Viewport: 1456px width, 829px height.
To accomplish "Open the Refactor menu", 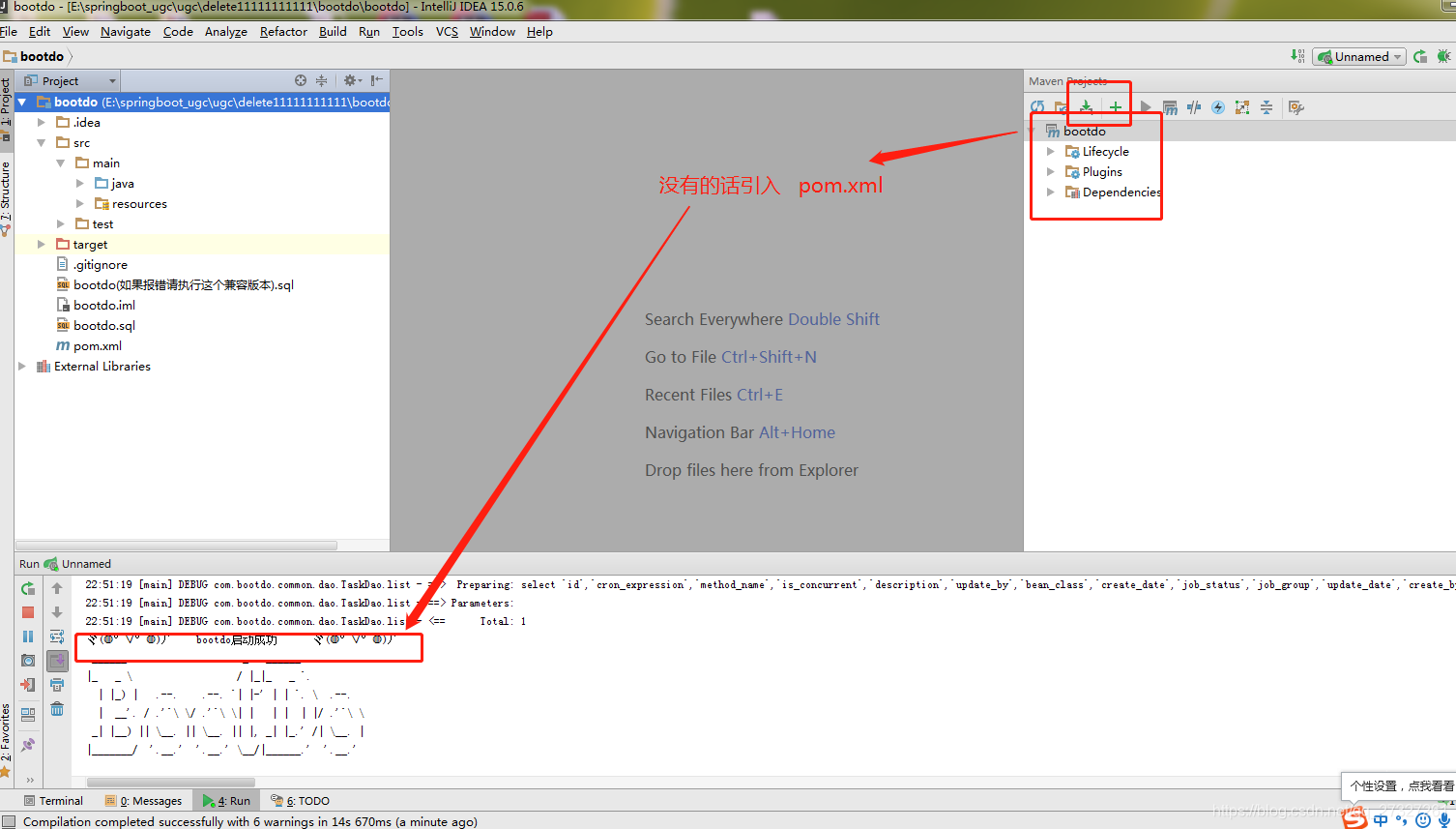I will pos(283,32).
